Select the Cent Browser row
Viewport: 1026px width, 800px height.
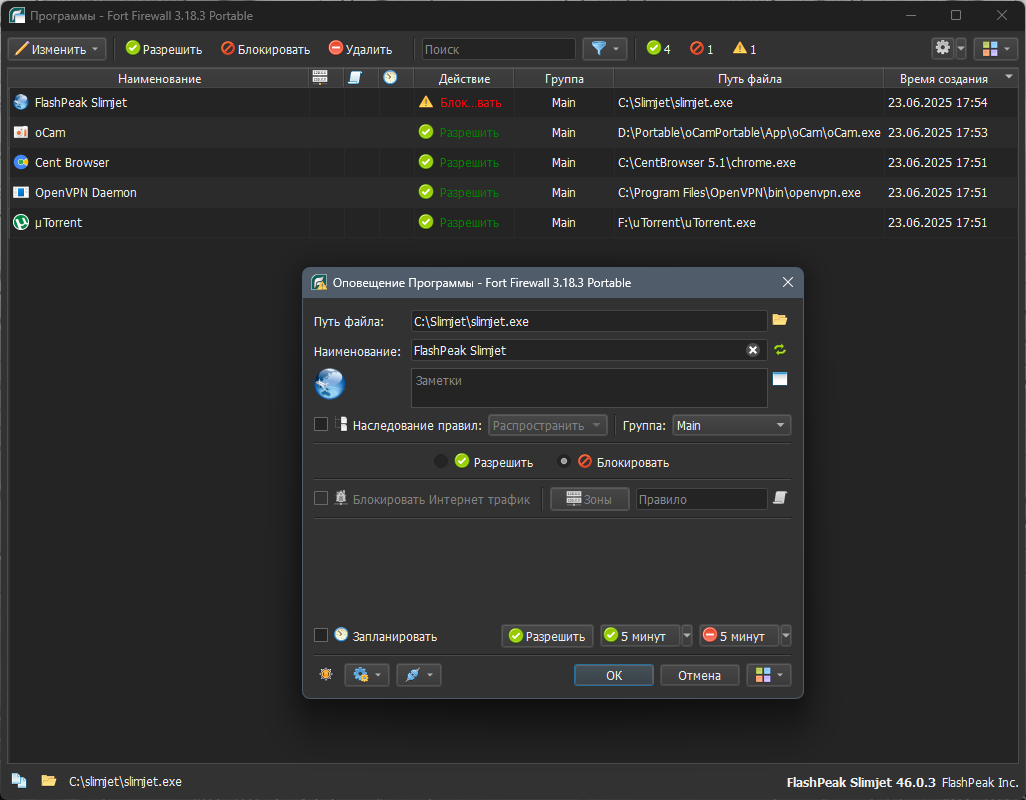[x=513, y=163]
